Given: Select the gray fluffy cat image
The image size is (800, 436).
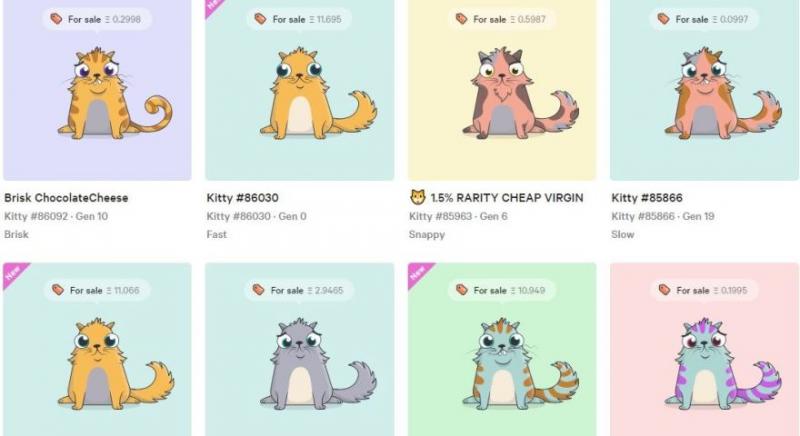Looking at the screenshot, I should [x=318, y=364].
